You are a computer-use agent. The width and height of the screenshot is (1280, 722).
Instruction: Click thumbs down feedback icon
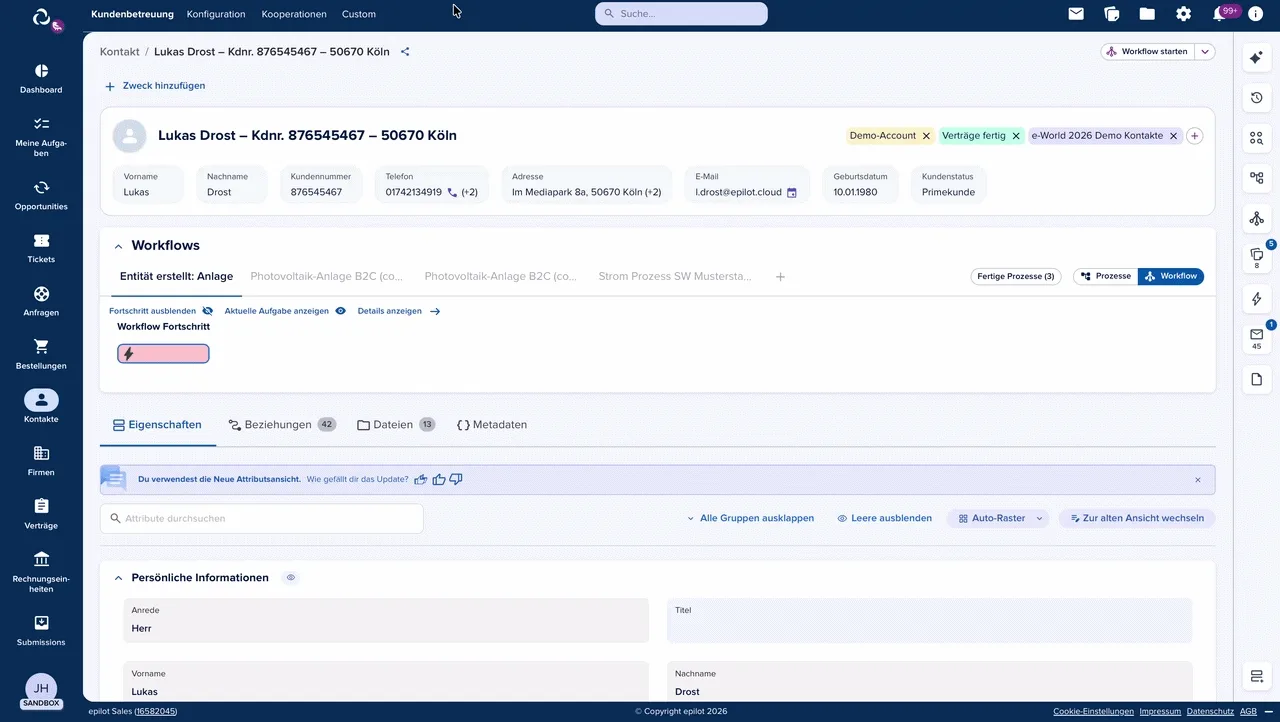(x=456, y=479)
